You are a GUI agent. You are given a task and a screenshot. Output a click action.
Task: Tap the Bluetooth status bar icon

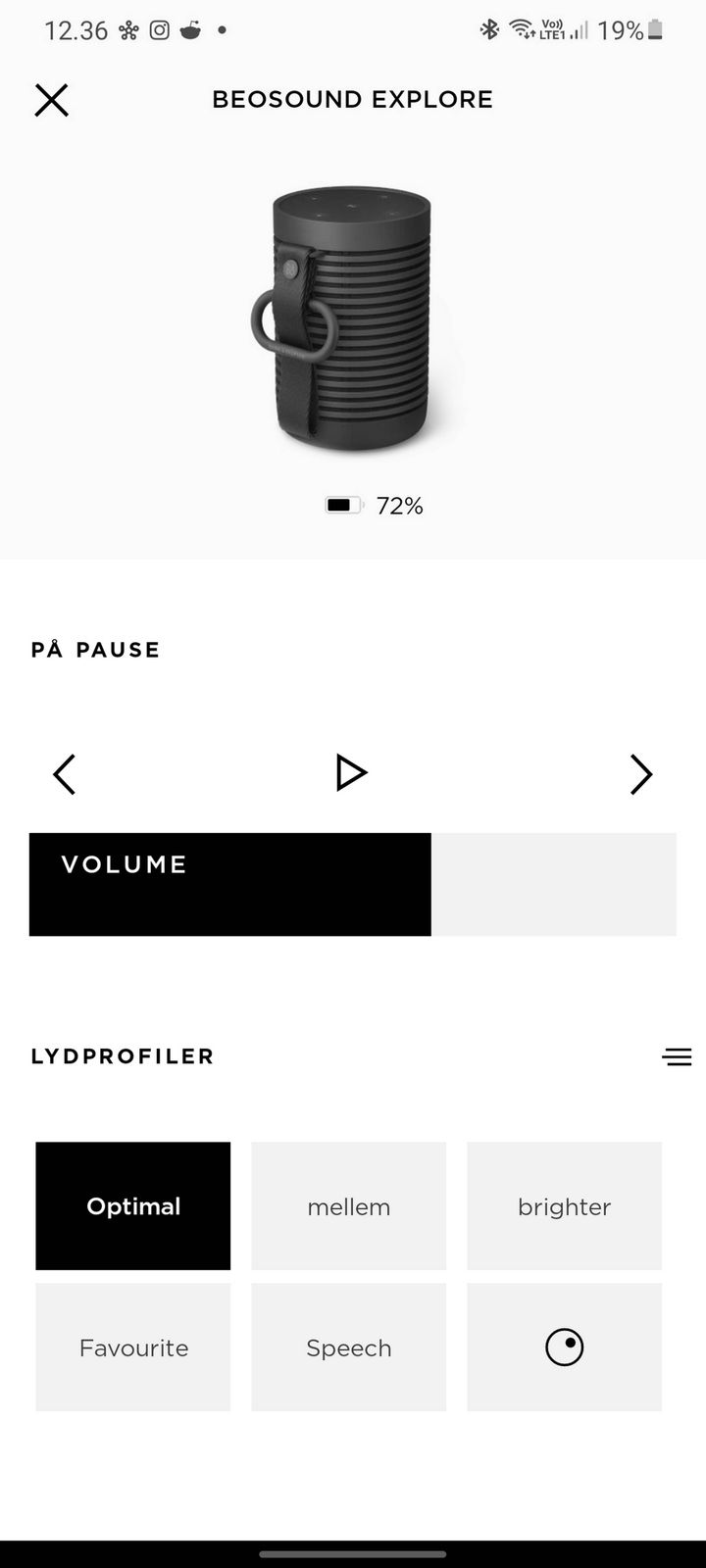click(489, 30)
